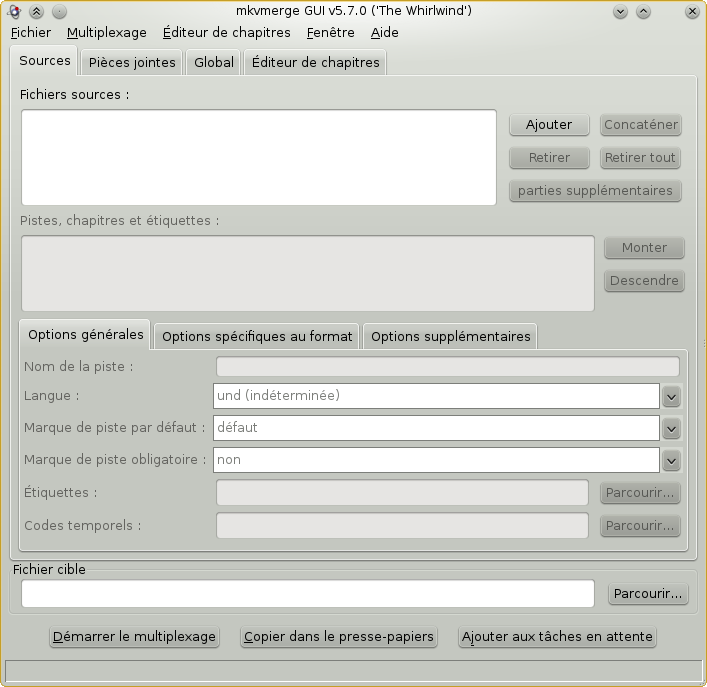Open the Multiplexage menu
Screen dimensions: 707x687
tap(106, 32)
